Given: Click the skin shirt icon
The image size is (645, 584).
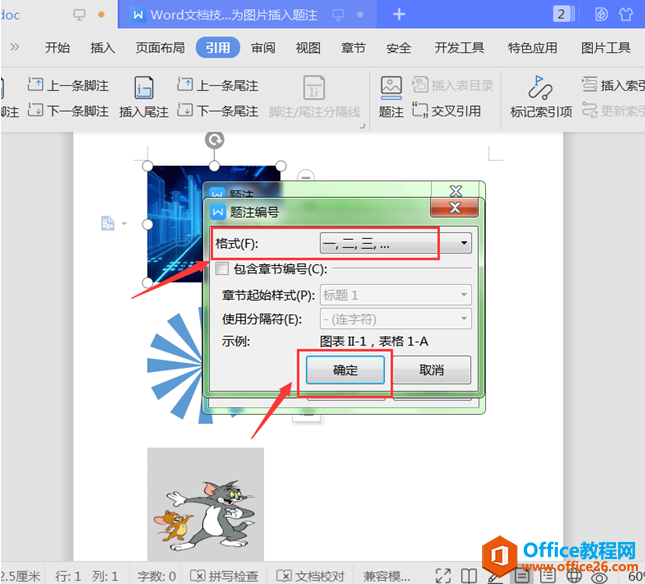Looking at the screenshot, I should [x=625, y=14].
